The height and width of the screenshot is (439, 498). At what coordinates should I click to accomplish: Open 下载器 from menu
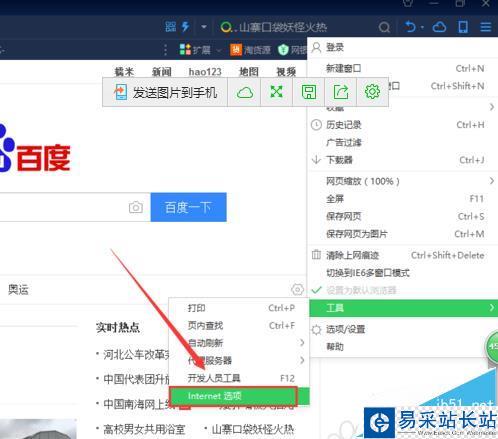(x=402, y=160)
